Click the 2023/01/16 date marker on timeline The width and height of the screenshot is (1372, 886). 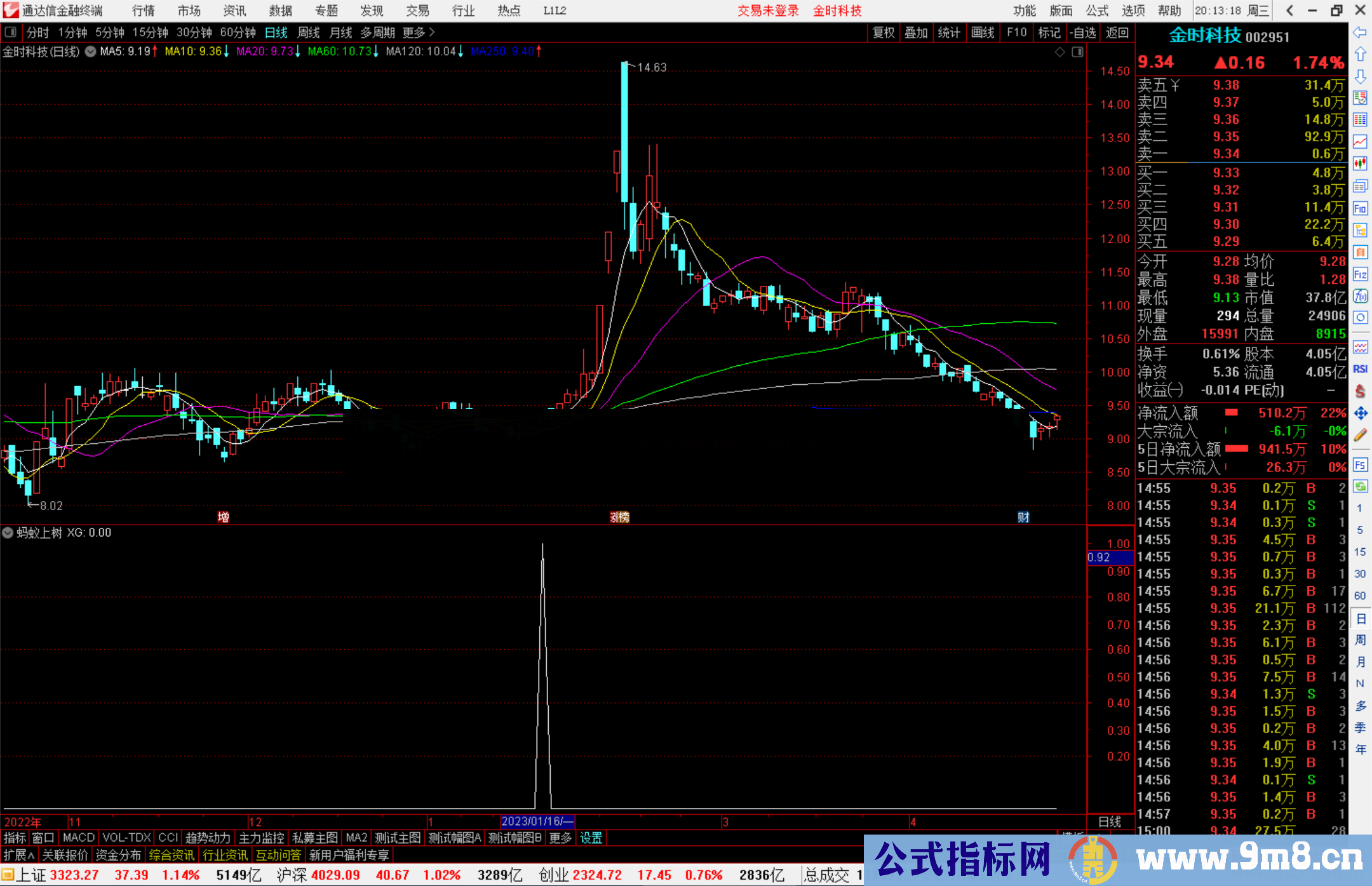pos(537,821)
